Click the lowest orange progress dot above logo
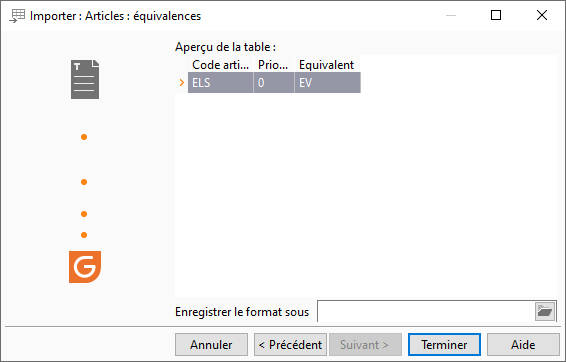The height and width of the screenshot is (362, 566). point(84,235)
